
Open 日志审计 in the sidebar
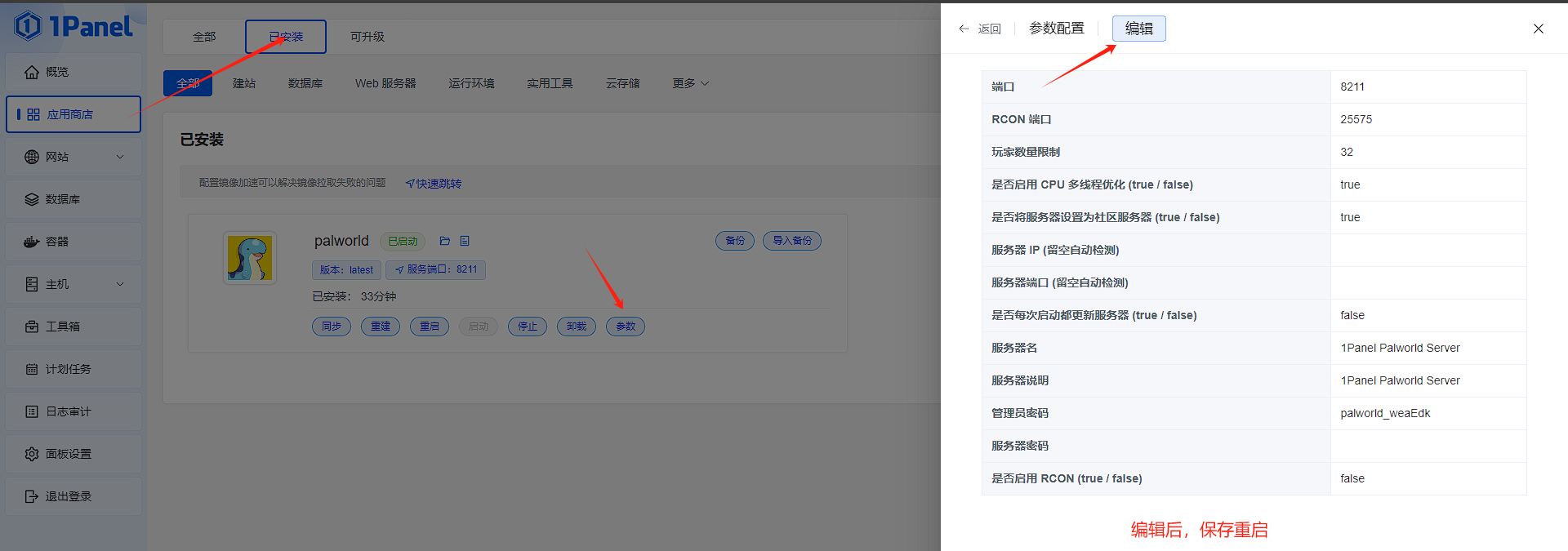tap(73, 411)
